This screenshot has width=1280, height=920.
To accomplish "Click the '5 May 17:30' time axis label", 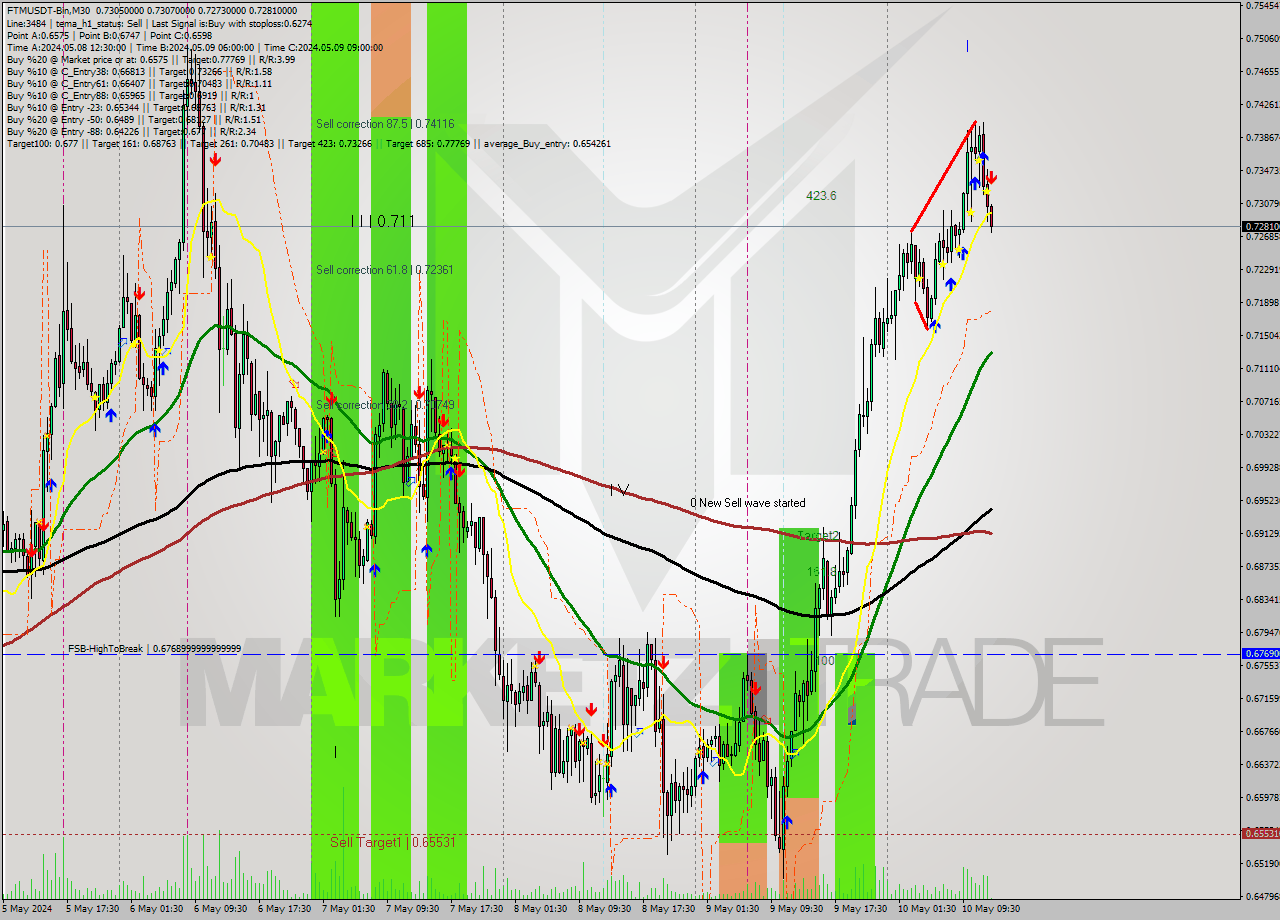I will click(x=93, y=909).
